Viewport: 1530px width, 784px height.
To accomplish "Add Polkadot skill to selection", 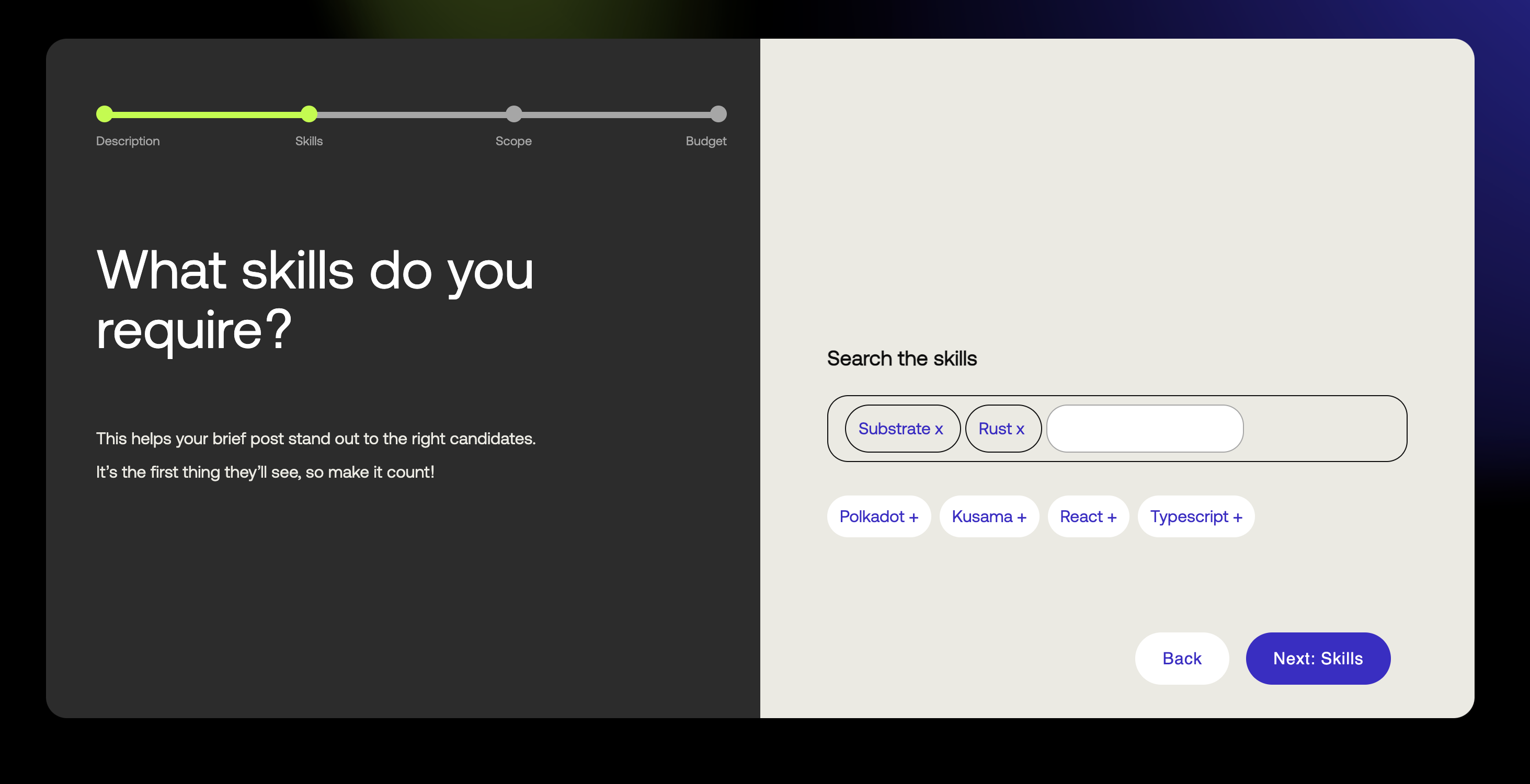I will [x=879, y=516].
